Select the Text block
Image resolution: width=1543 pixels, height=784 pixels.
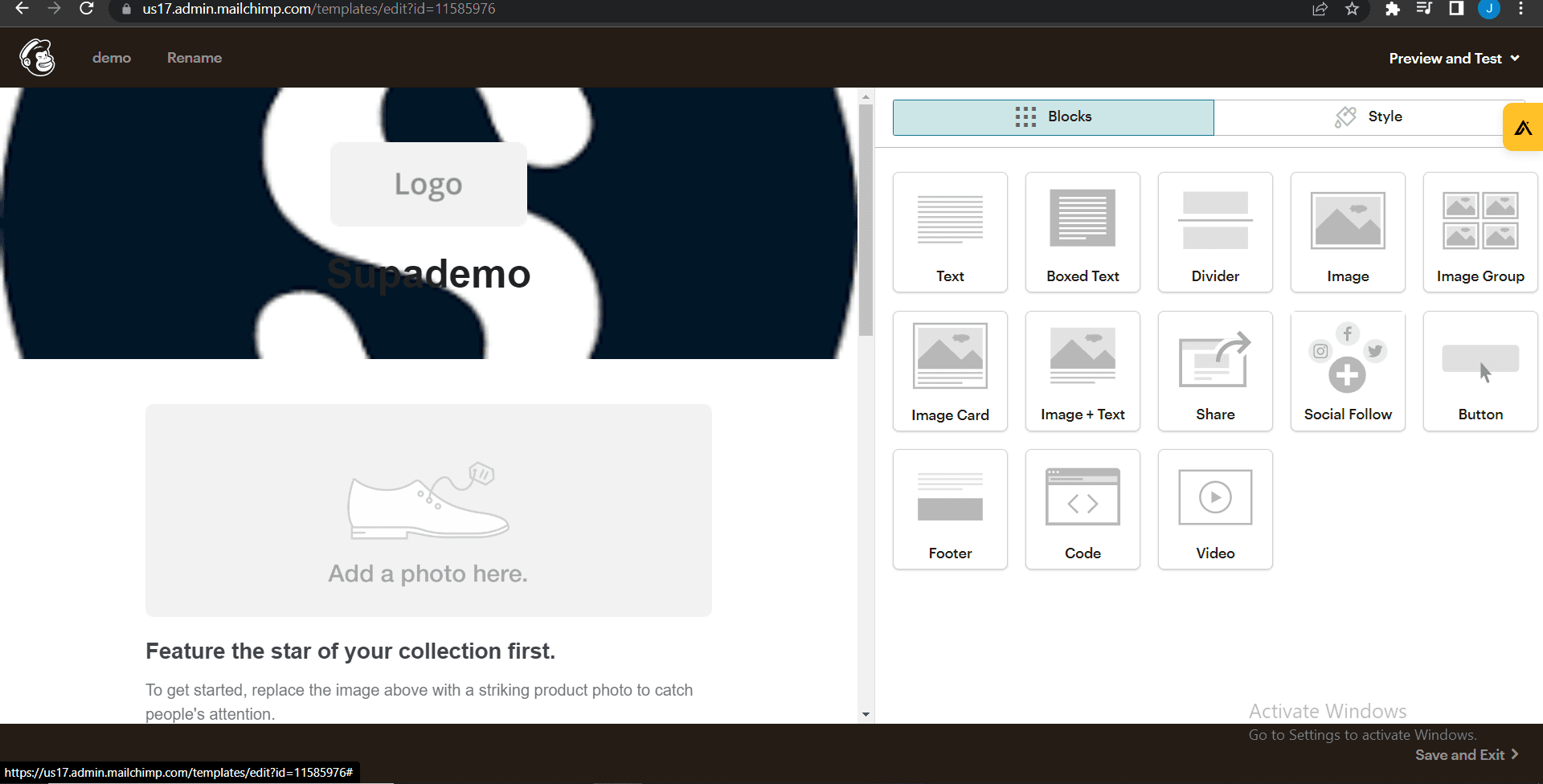[950, 232]
